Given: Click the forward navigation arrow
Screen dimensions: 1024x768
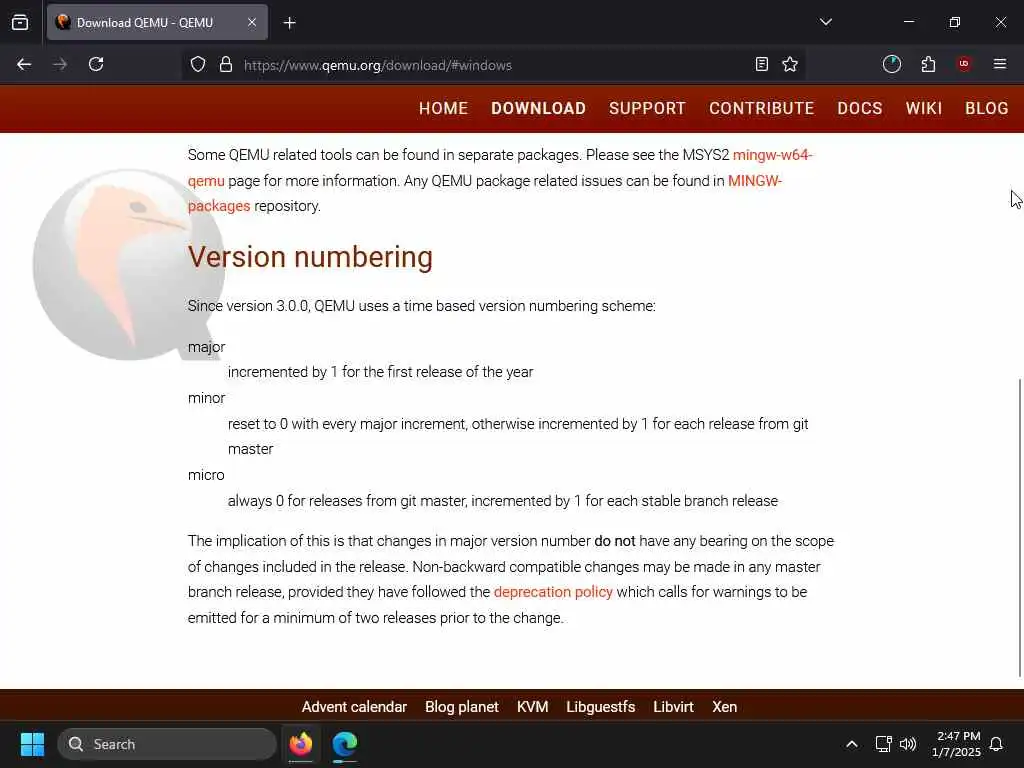Looking at the screenshot, I should [x=60, y=64].
